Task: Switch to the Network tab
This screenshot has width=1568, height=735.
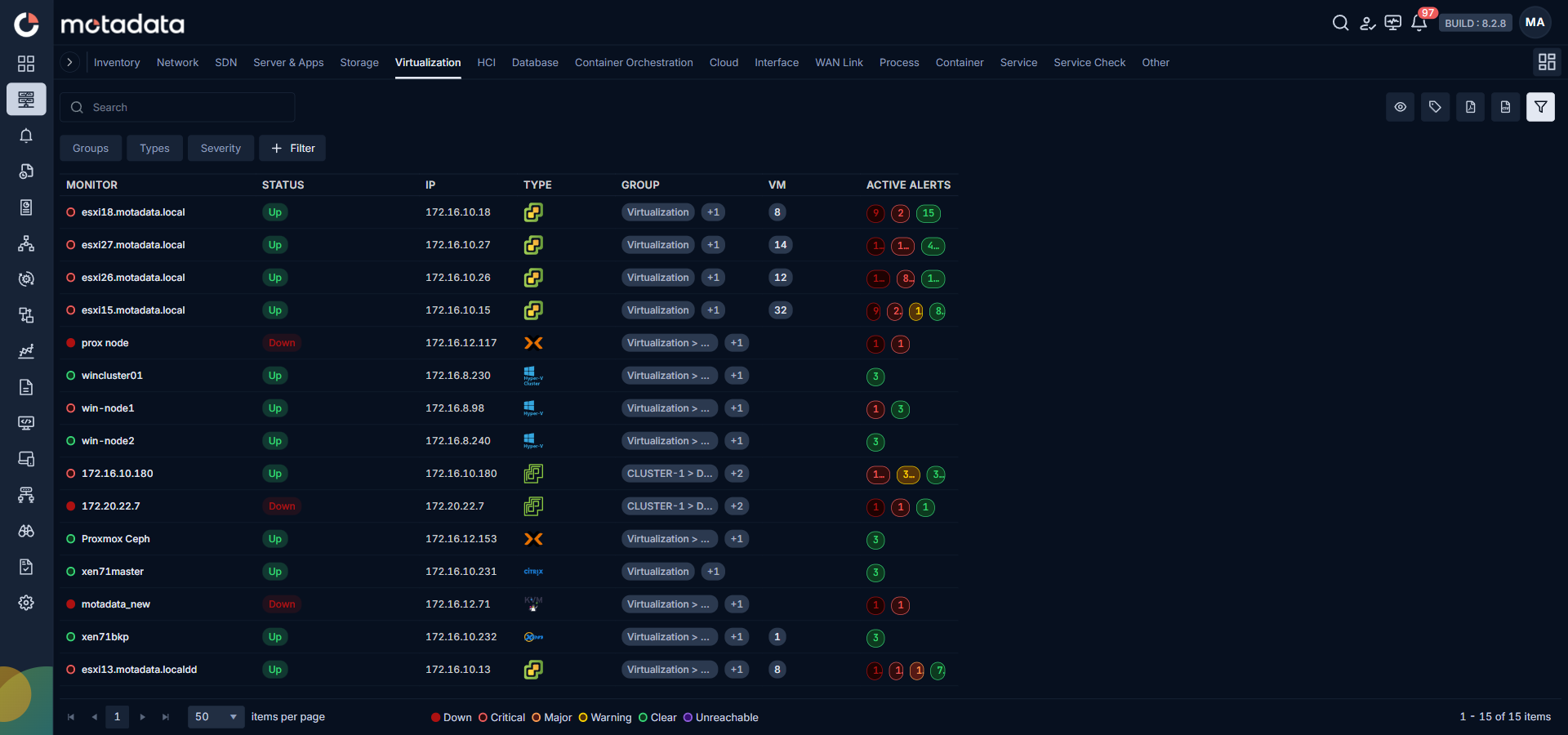Action: tap(177, 62)
